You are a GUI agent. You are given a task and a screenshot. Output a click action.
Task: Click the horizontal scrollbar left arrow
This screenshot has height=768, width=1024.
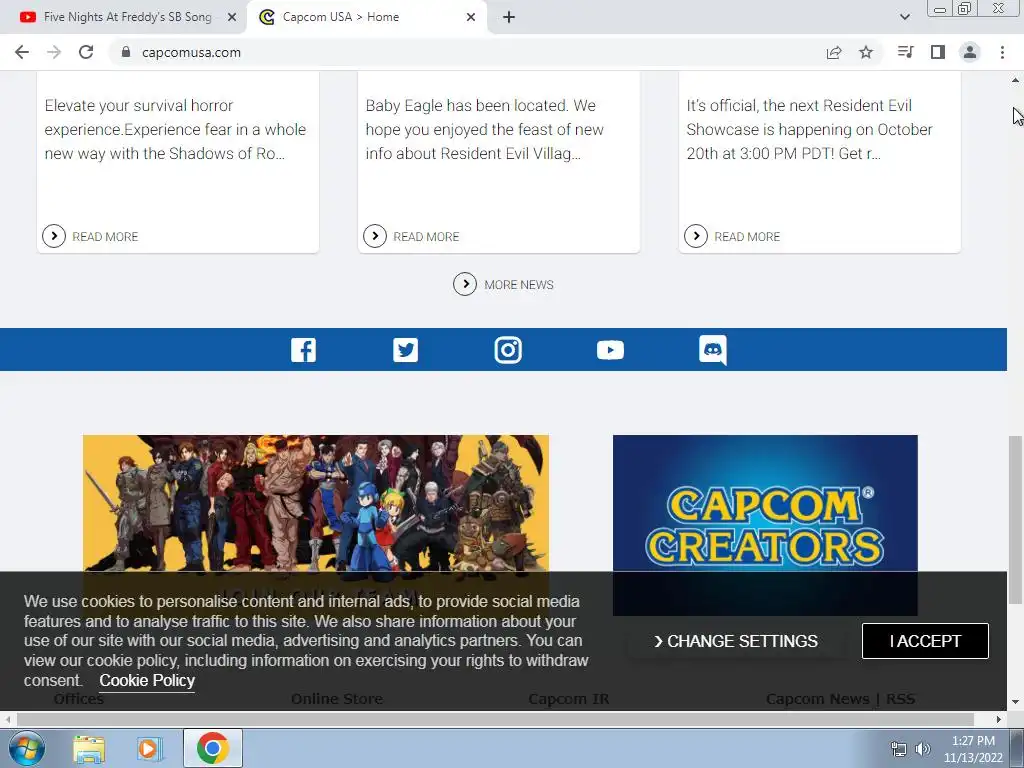(x=7, y=719)
